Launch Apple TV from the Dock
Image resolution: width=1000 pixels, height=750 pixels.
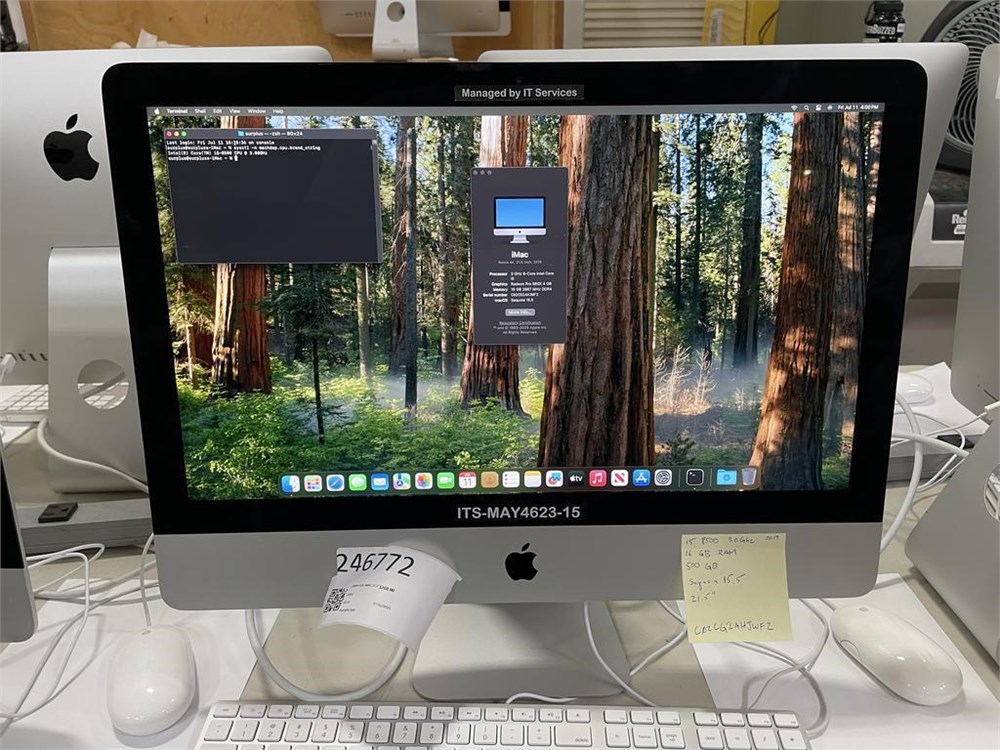[x=577, y=478]
